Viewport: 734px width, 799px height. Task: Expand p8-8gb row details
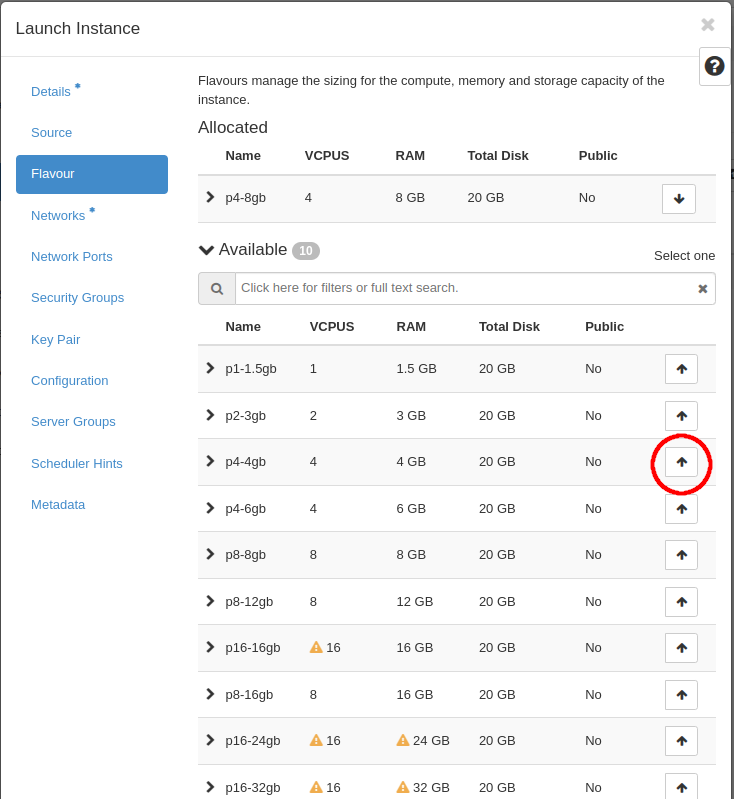[210, 554]
